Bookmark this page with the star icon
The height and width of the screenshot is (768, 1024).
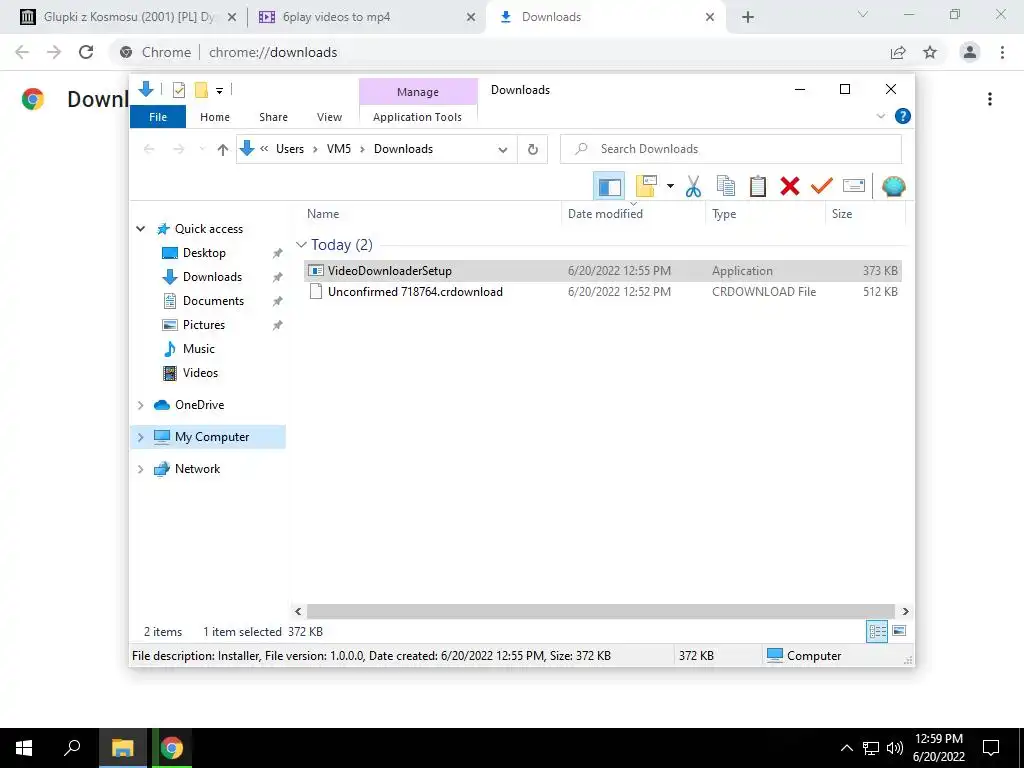click(x=930, y=52)
